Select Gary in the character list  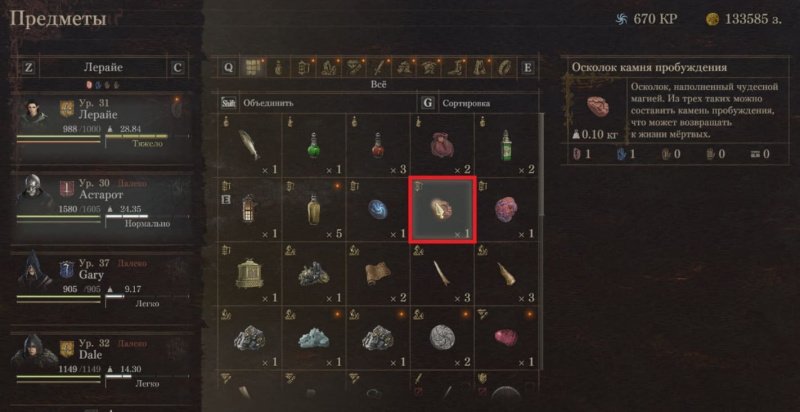click(102, 284)
